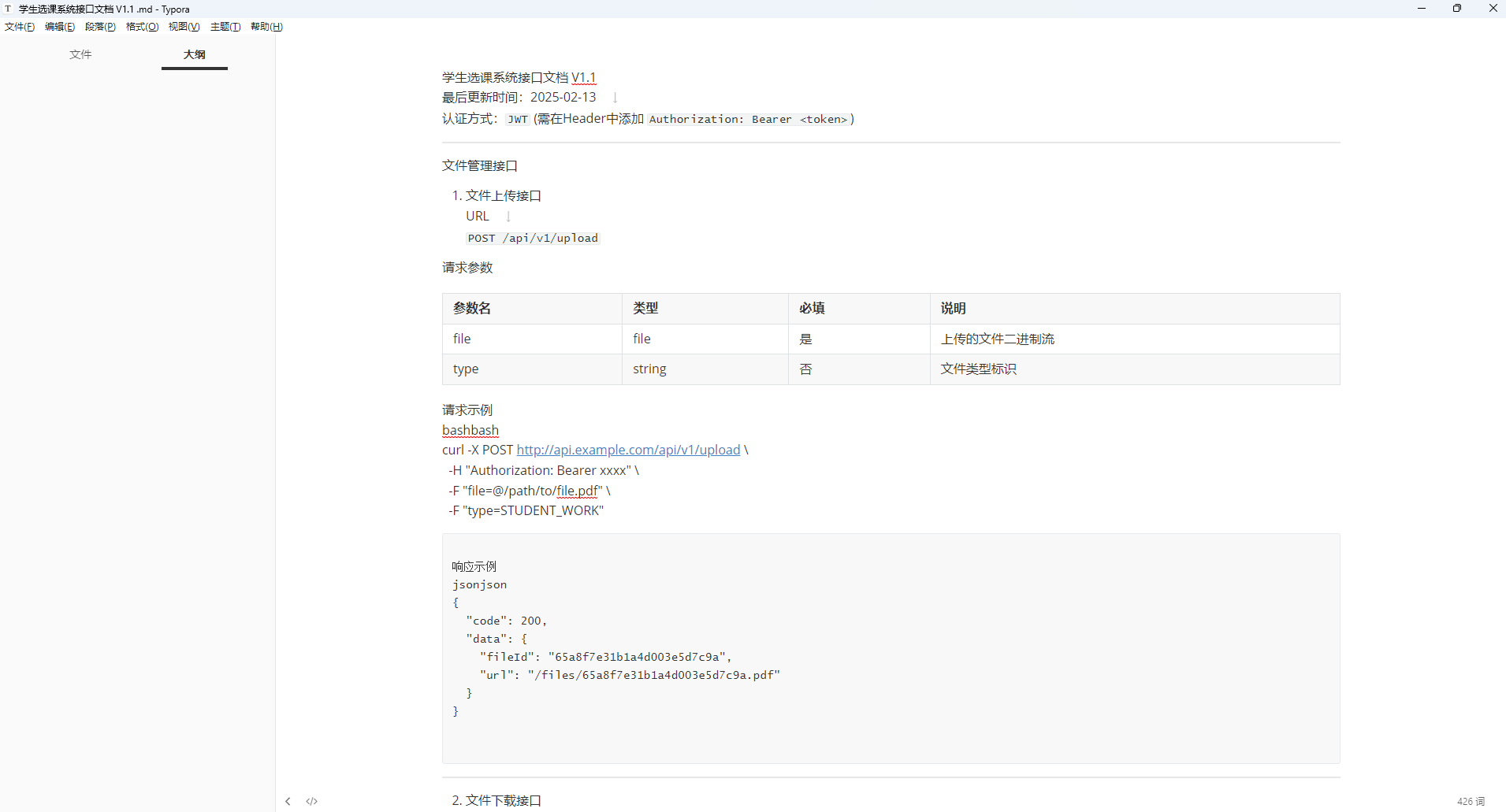Viewport: 1506px width, 812px height.
Task: Close the Typora window
Action: tap(1493, 9)
